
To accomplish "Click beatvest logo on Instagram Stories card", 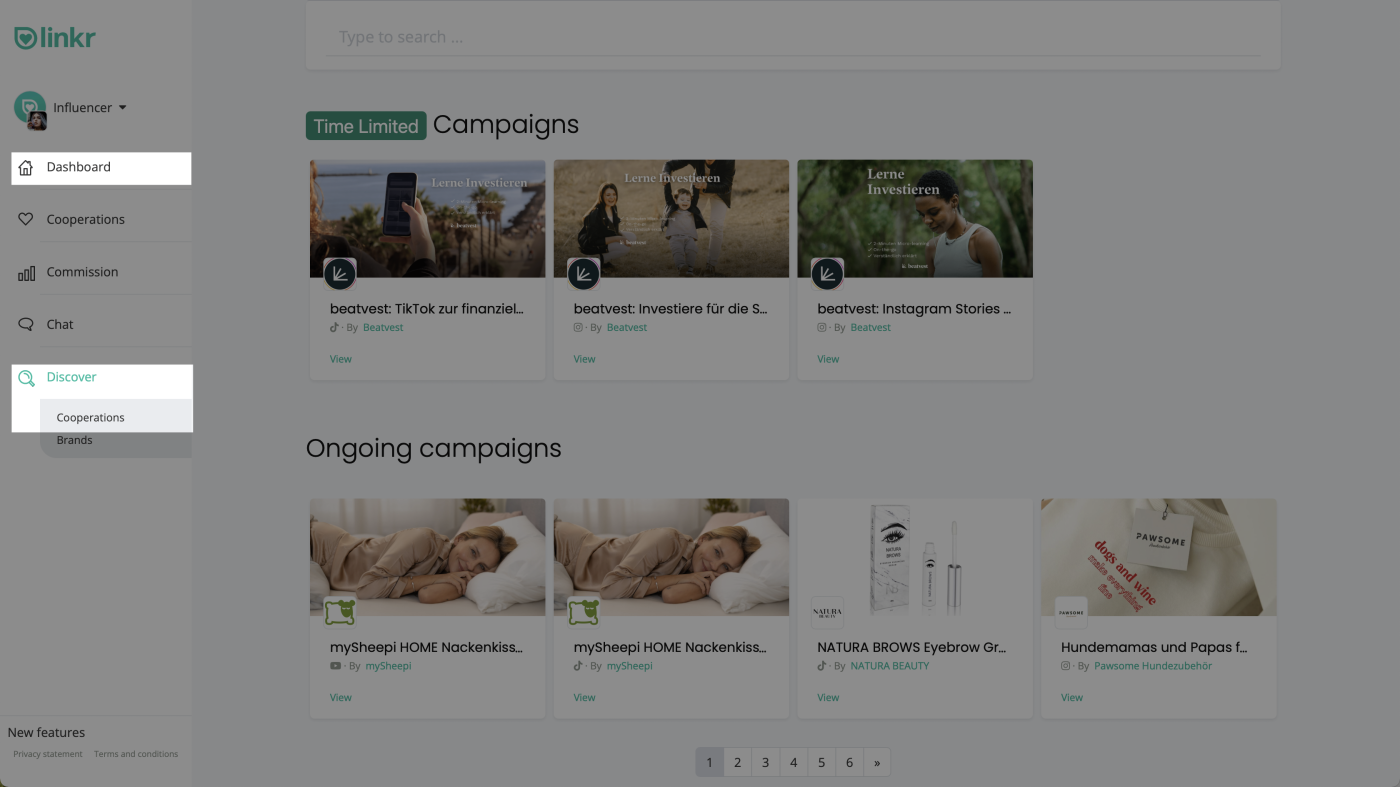I will coord(827,274).
